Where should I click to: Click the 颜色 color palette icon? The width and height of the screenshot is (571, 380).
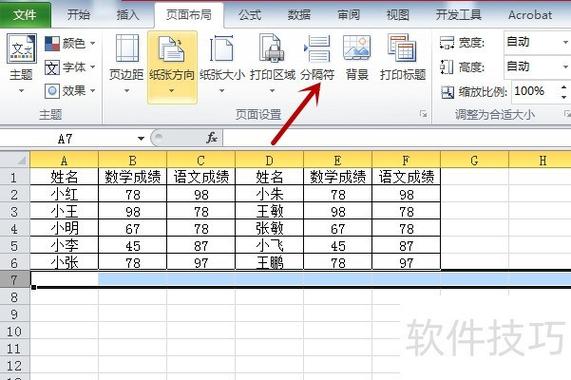tap(52, 43)
